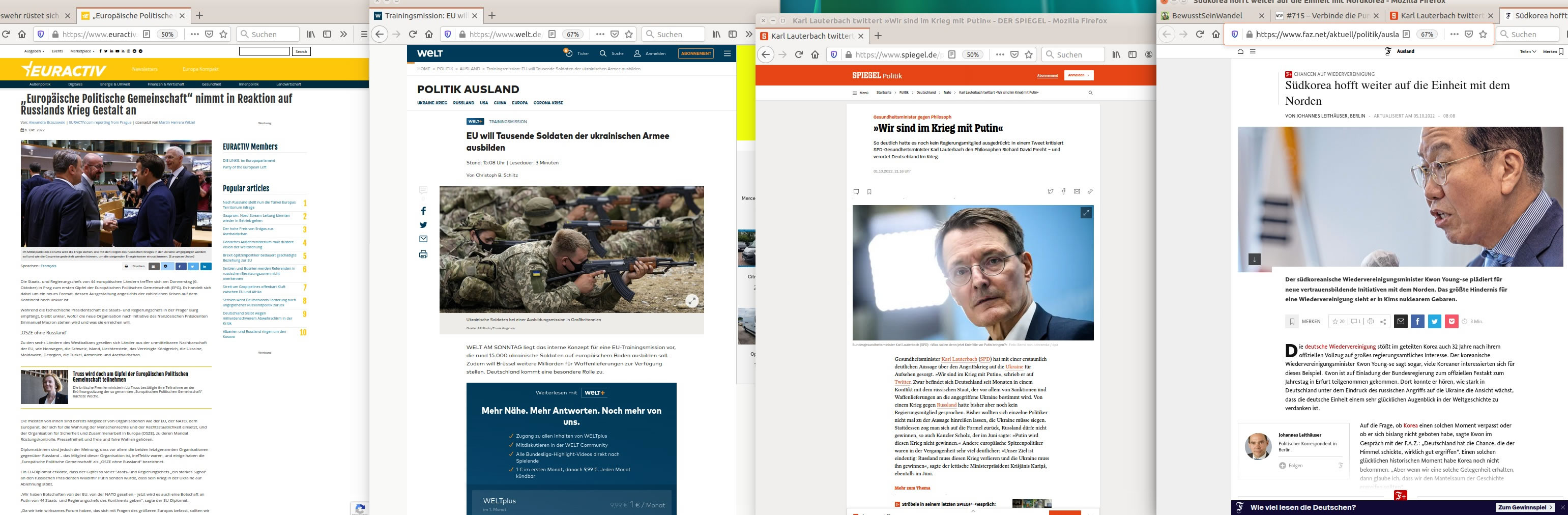The height and width of the screenshot is (515, 1568).
Task: Share the Welt article on Facebook
Action: (423, 211)
